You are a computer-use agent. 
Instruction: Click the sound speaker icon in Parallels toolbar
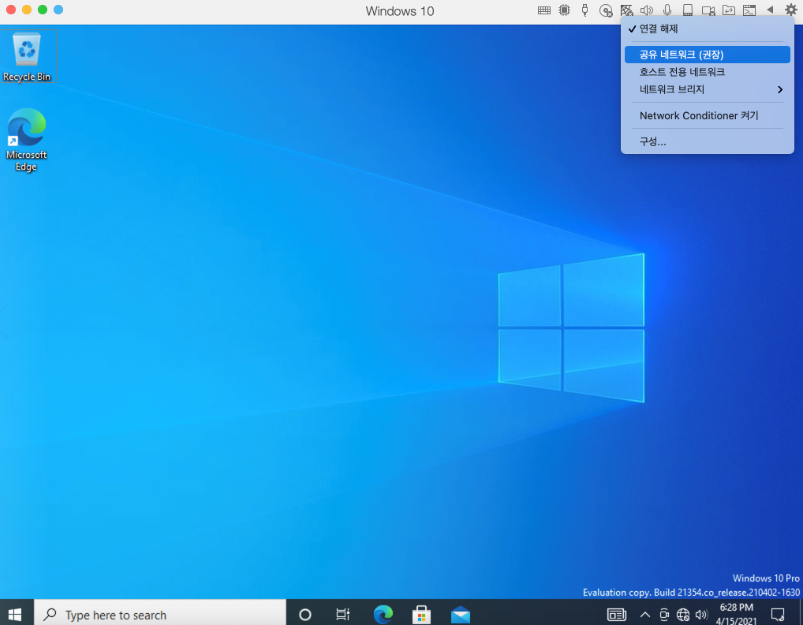click(x=647, y=10)
